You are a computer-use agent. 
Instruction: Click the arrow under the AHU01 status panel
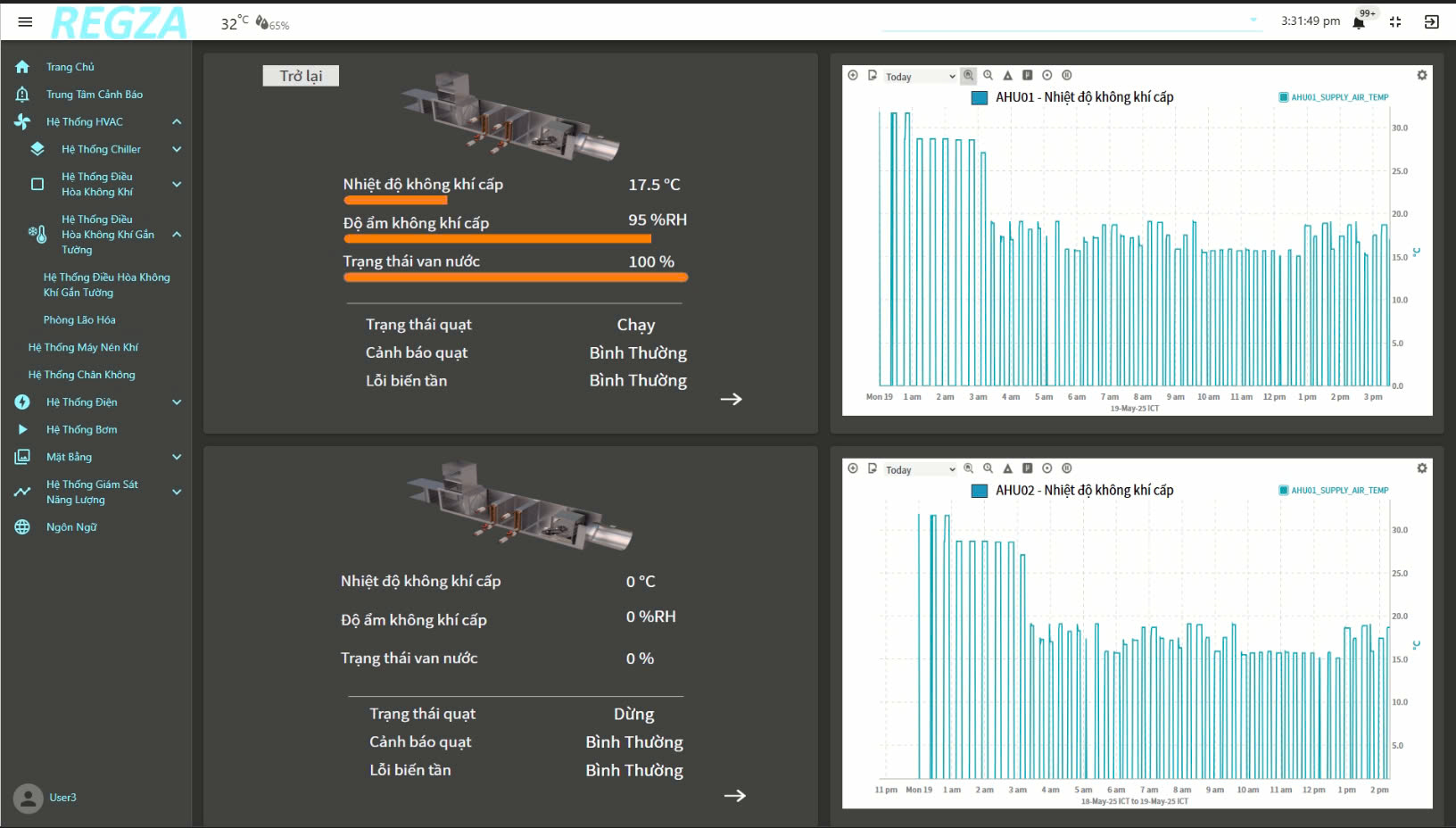(x=732, y=399)
